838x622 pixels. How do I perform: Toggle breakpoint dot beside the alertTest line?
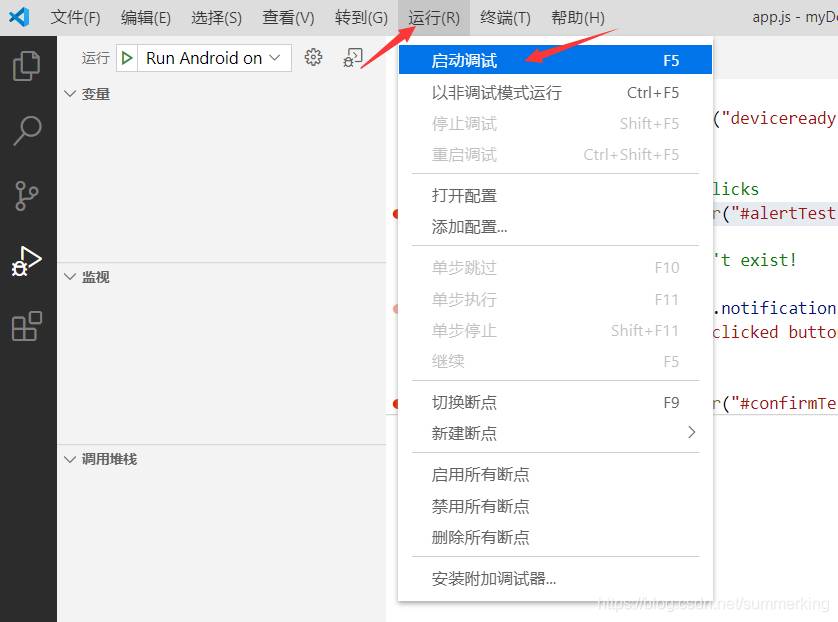(x=396, y=214)
